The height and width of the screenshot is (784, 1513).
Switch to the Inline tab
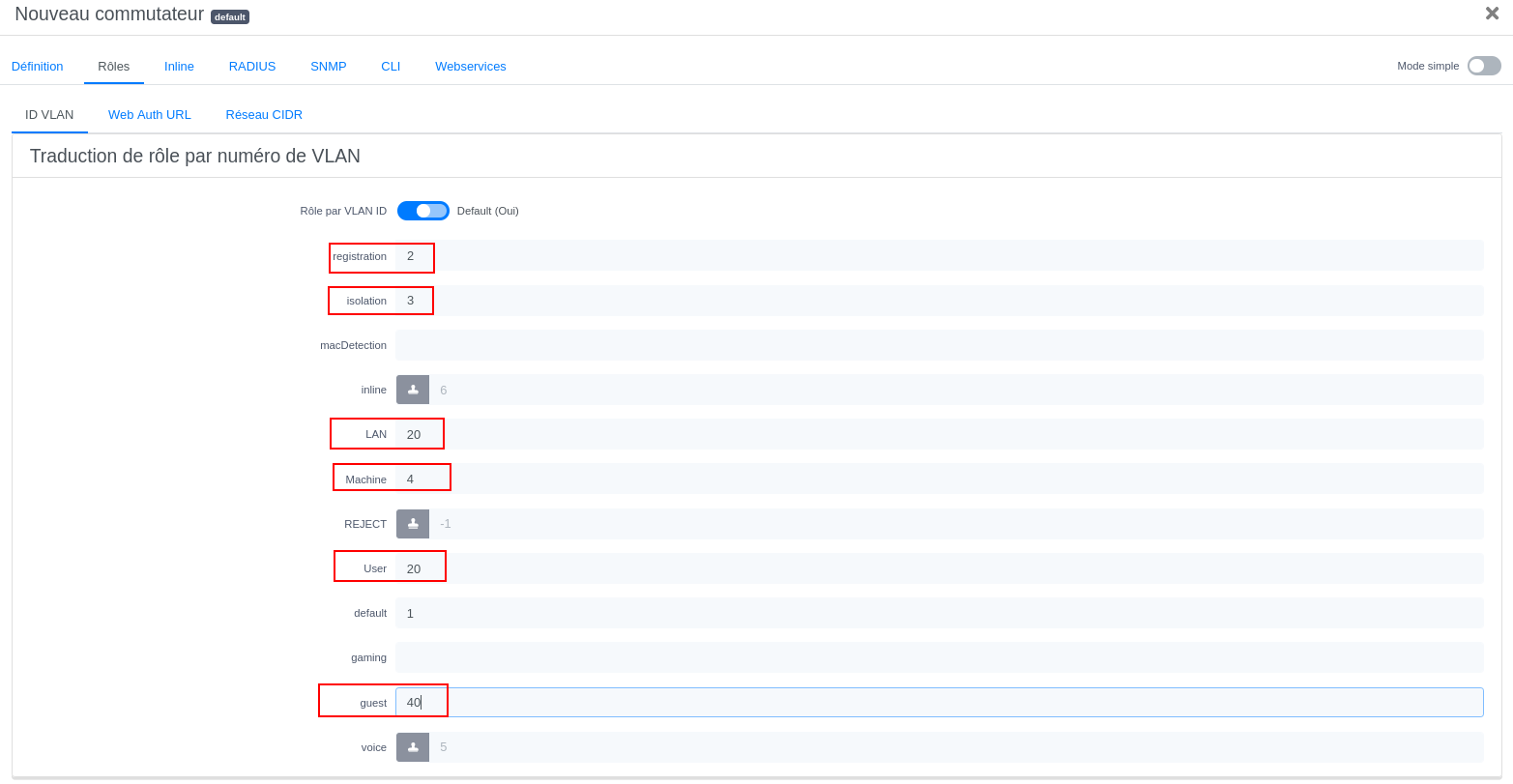click(179, 66)
